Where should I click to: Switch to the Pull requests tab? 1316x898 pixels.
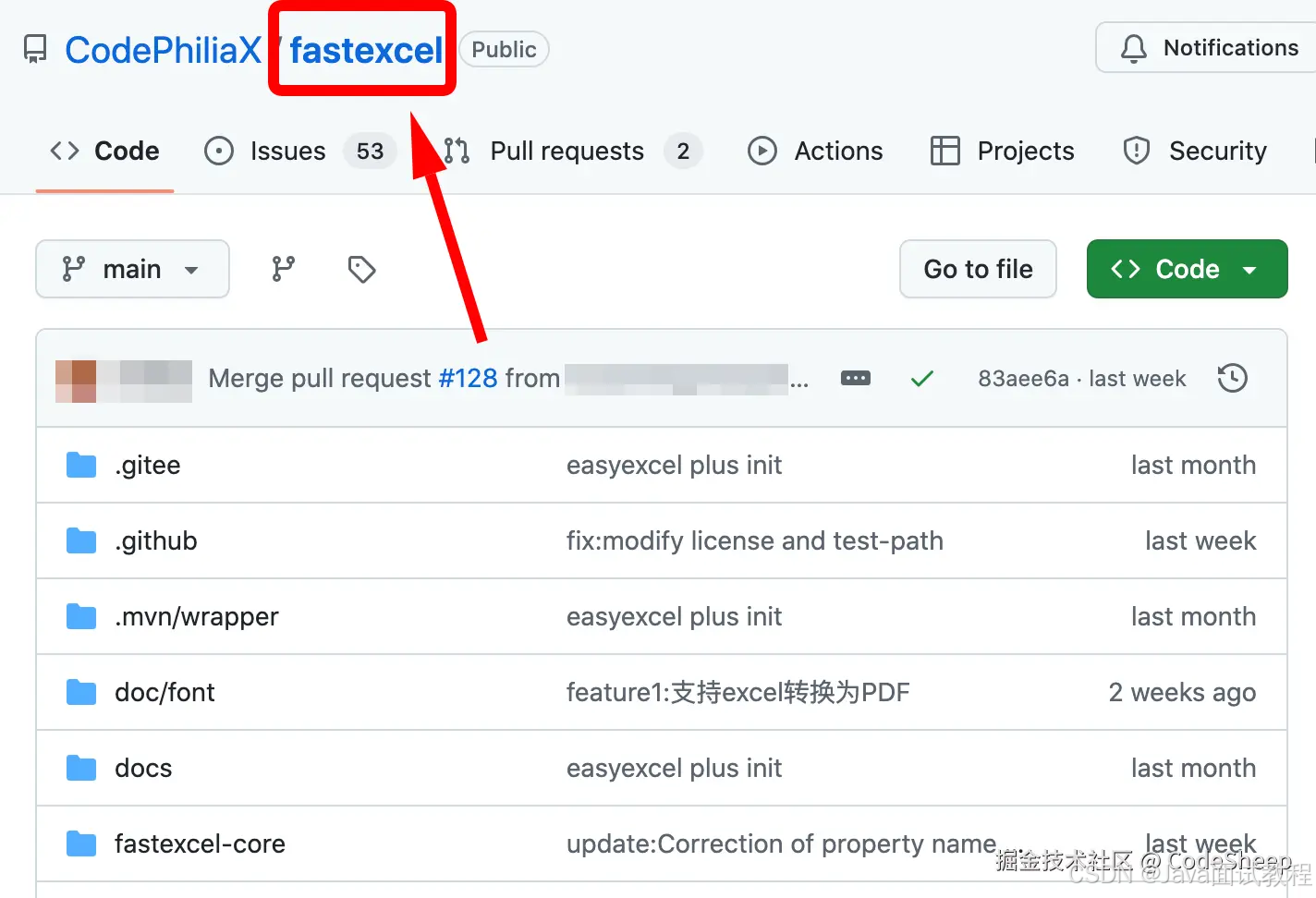point(566,151)
